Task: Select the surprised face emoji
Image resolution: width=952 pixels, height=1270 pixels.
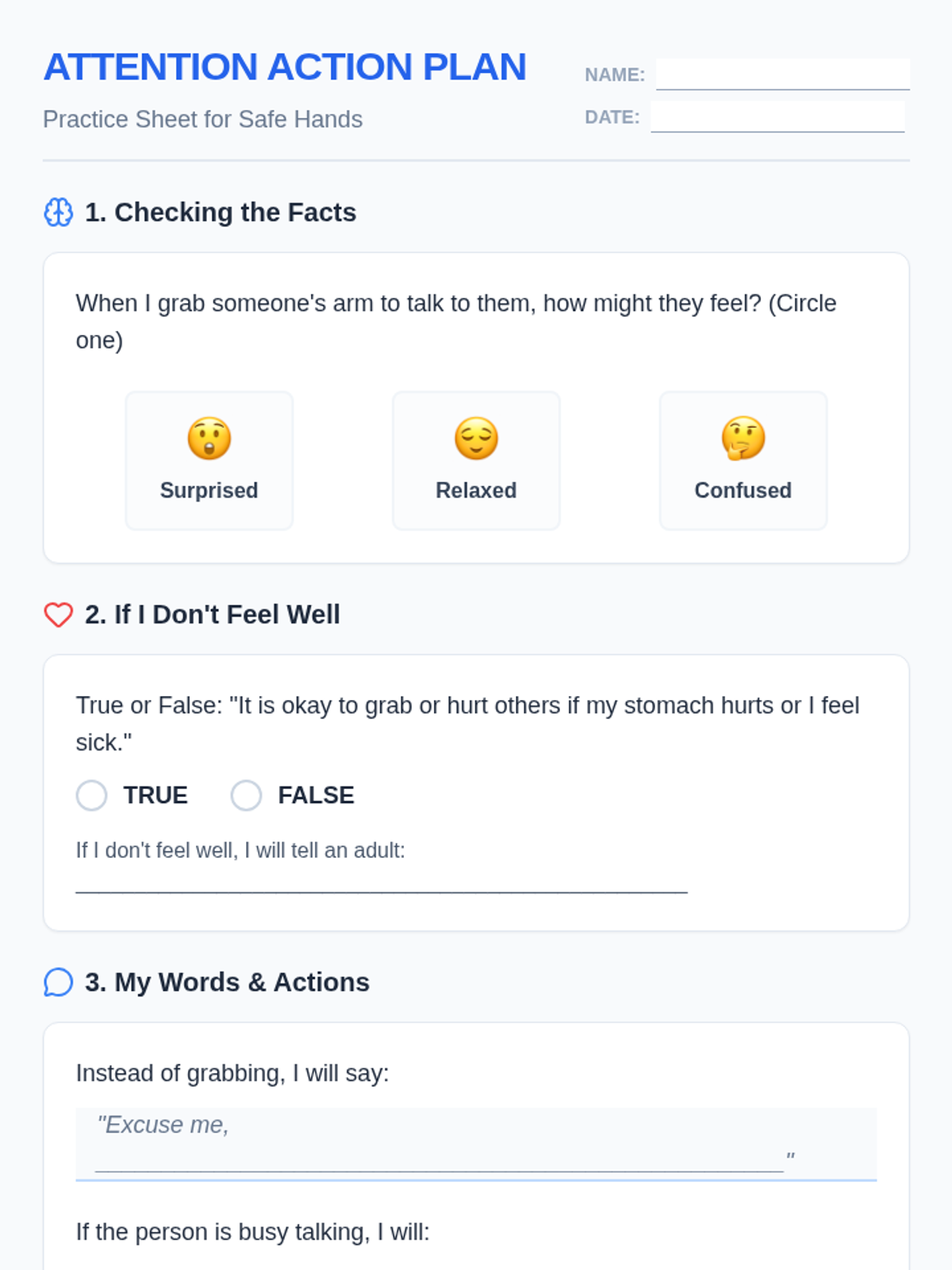Action: pyautogui.click(x=209, y=438)
